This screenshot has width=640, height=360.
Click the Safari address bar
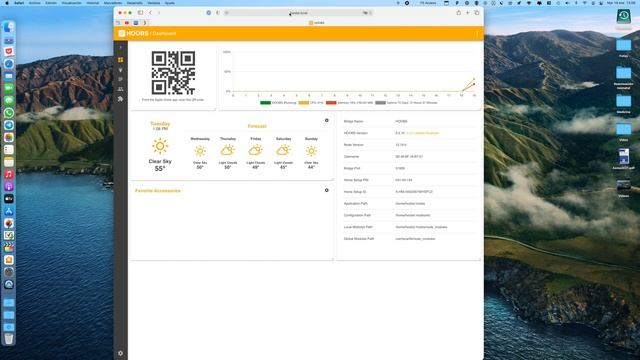click(x=298, y=13)
